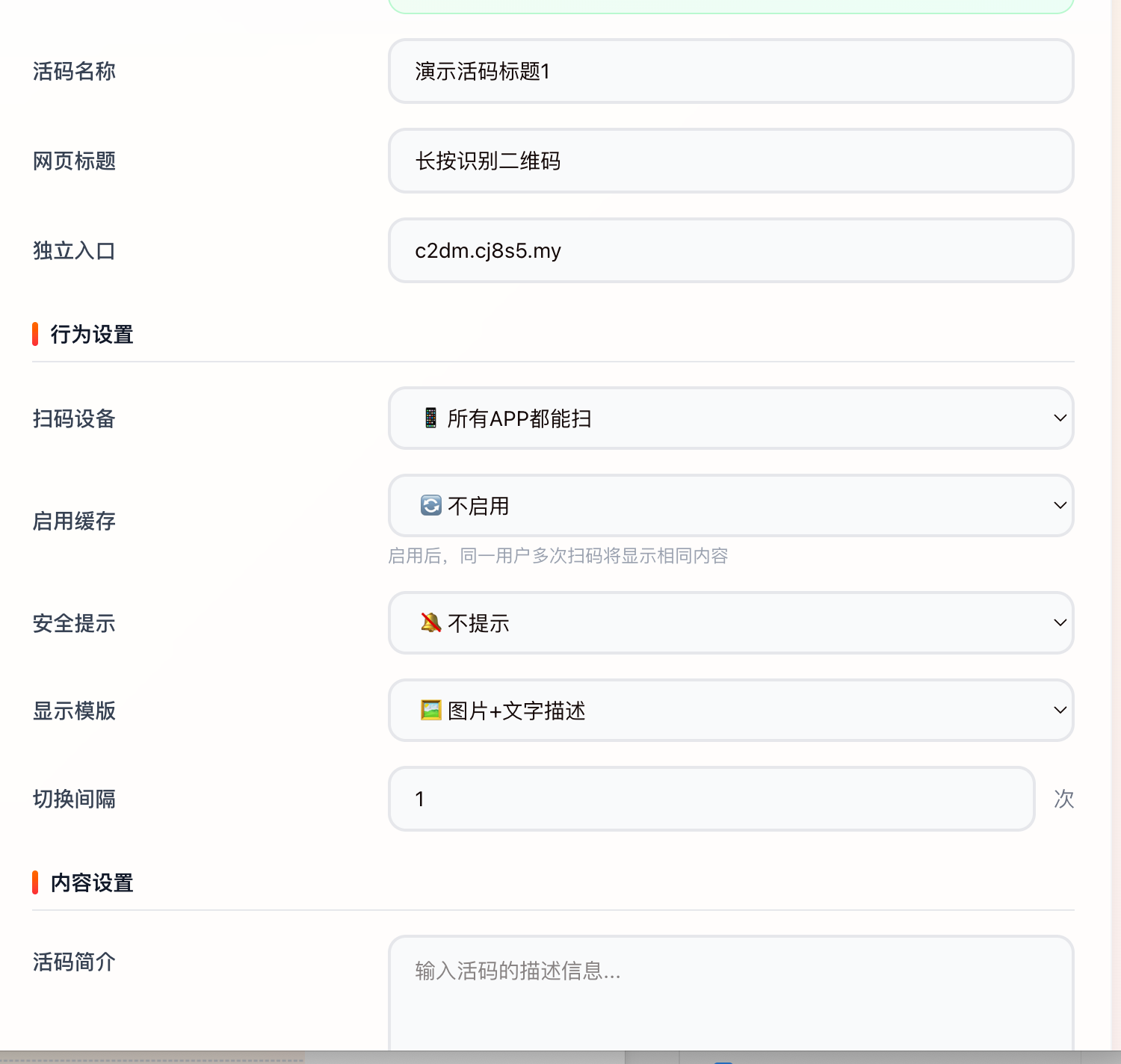The height and width of the screenshot is (1064, 1121).
Task: Click the 切换间隔 number input
Action: click(711, 799)
